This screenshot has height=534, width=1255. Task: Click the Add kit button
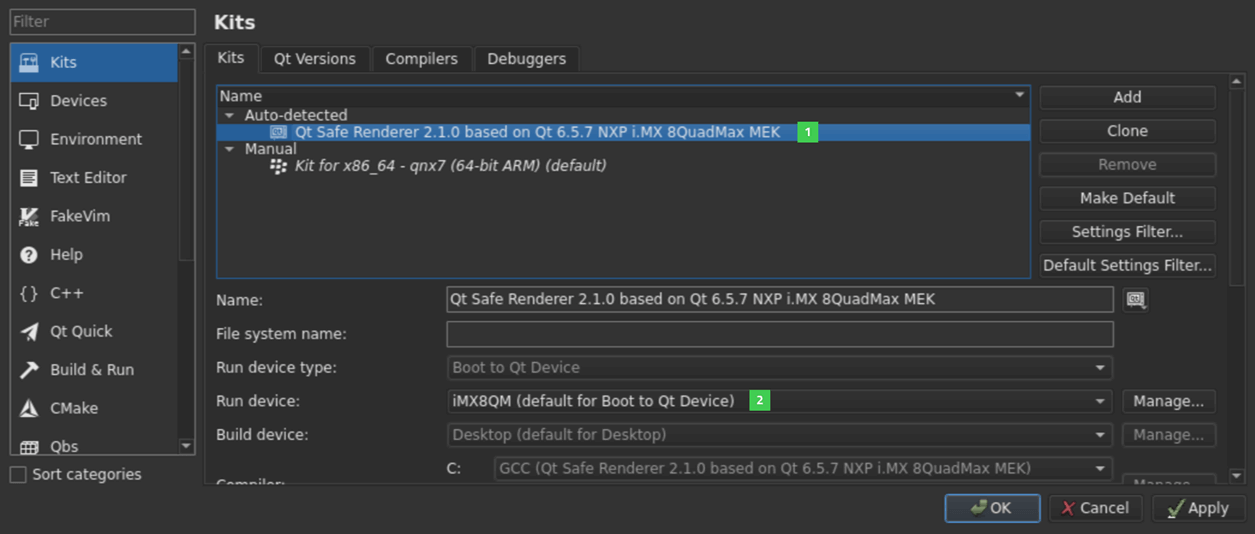(1128, 97)
